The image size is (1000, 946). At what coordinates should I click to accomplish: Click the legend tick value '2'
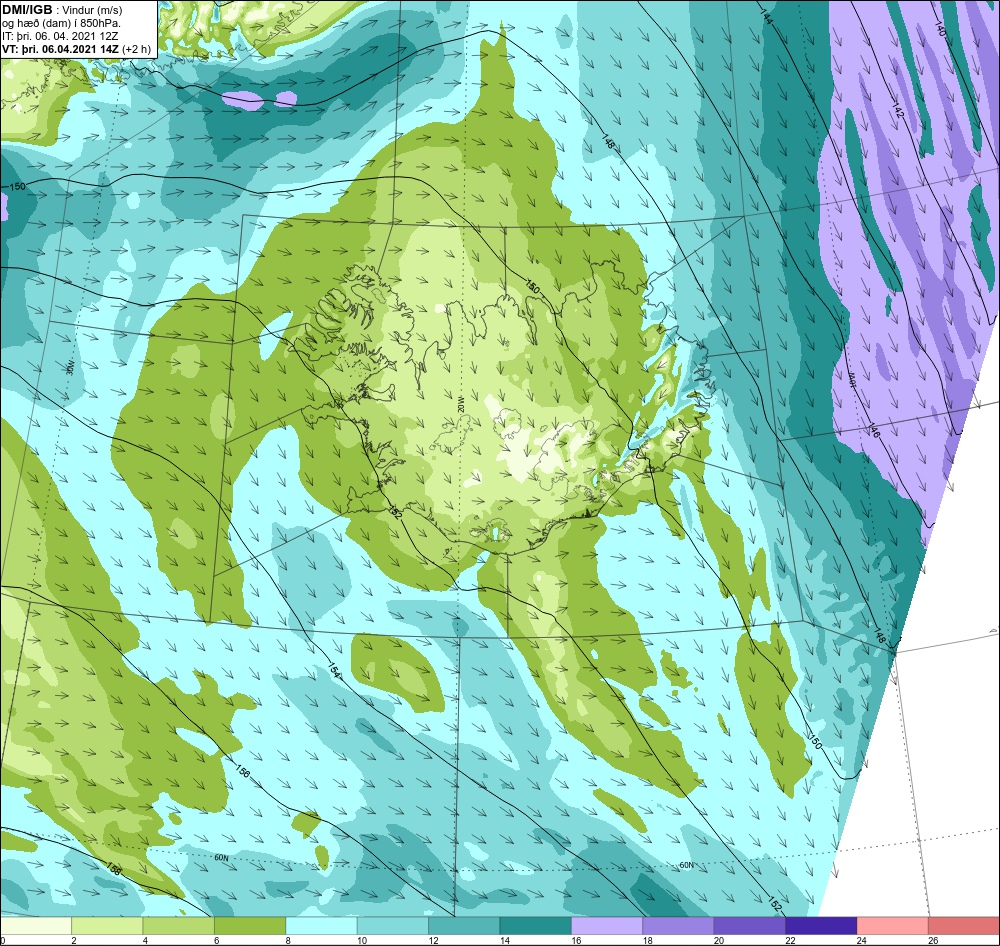74,940
